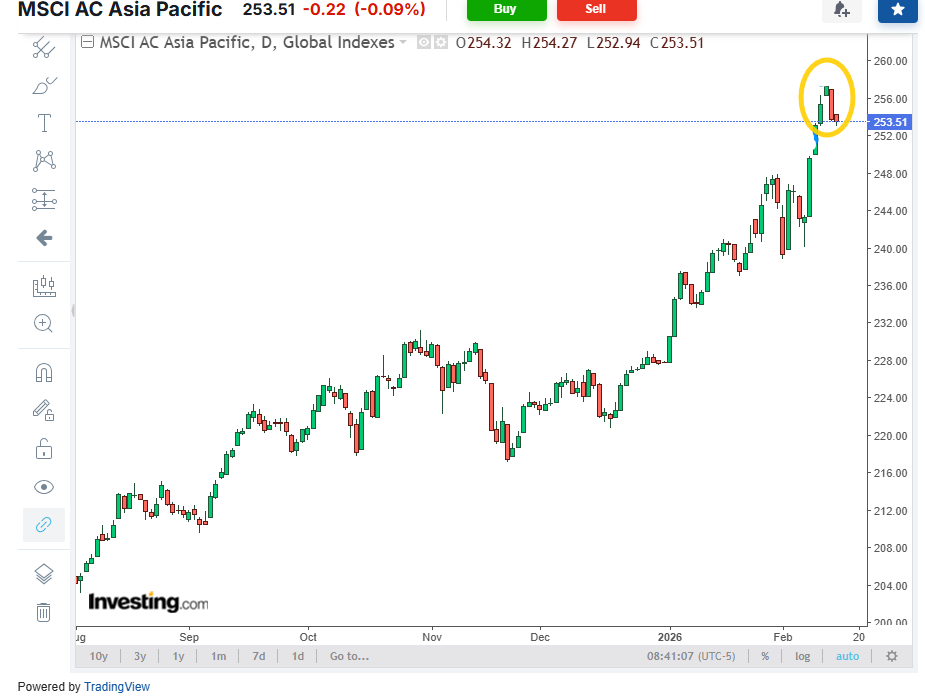Activate the zoom in magnifier tool
This screenshot has width=925, height=700.
pos(44,323)
